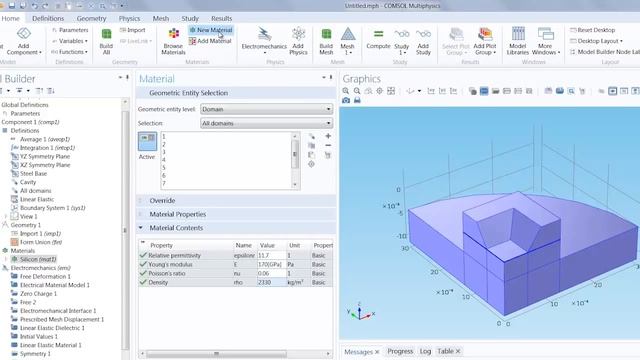Open the Geometric entity level dropdown
Screen dimensions: 640x360
267,109
